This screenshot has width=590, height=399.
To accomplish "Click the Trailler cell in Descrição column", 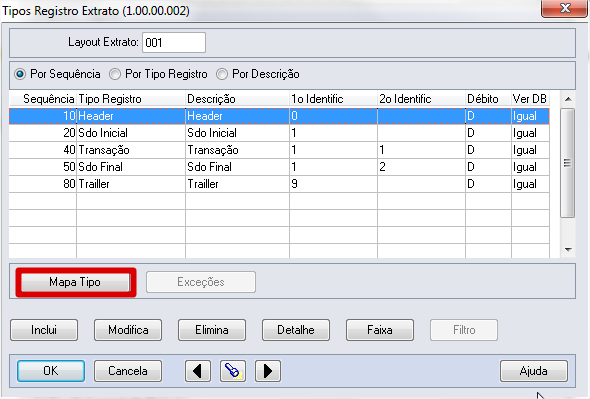I will pos(237,184).
